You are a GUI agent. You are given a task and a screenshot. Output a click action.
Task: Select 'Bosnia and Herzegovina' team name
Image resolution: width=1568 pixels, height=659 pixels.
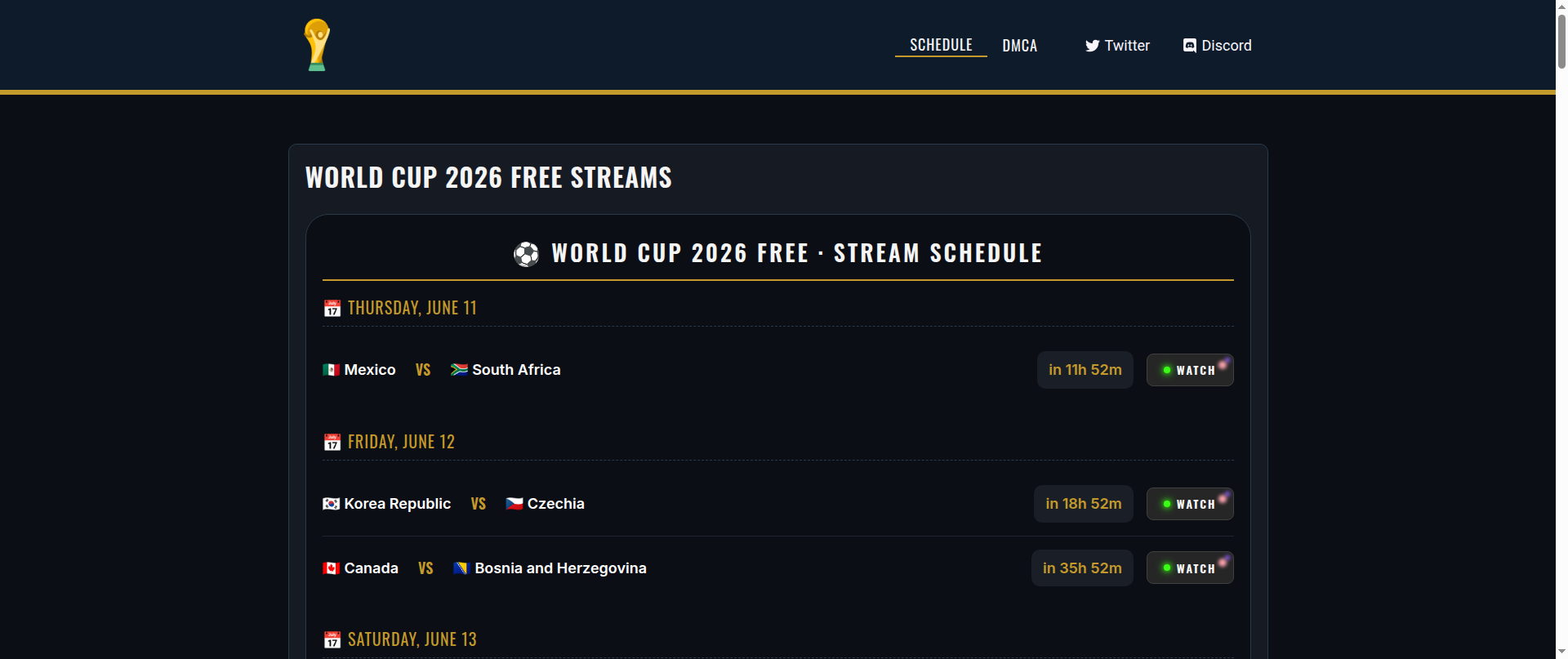[x=560, y=568]
